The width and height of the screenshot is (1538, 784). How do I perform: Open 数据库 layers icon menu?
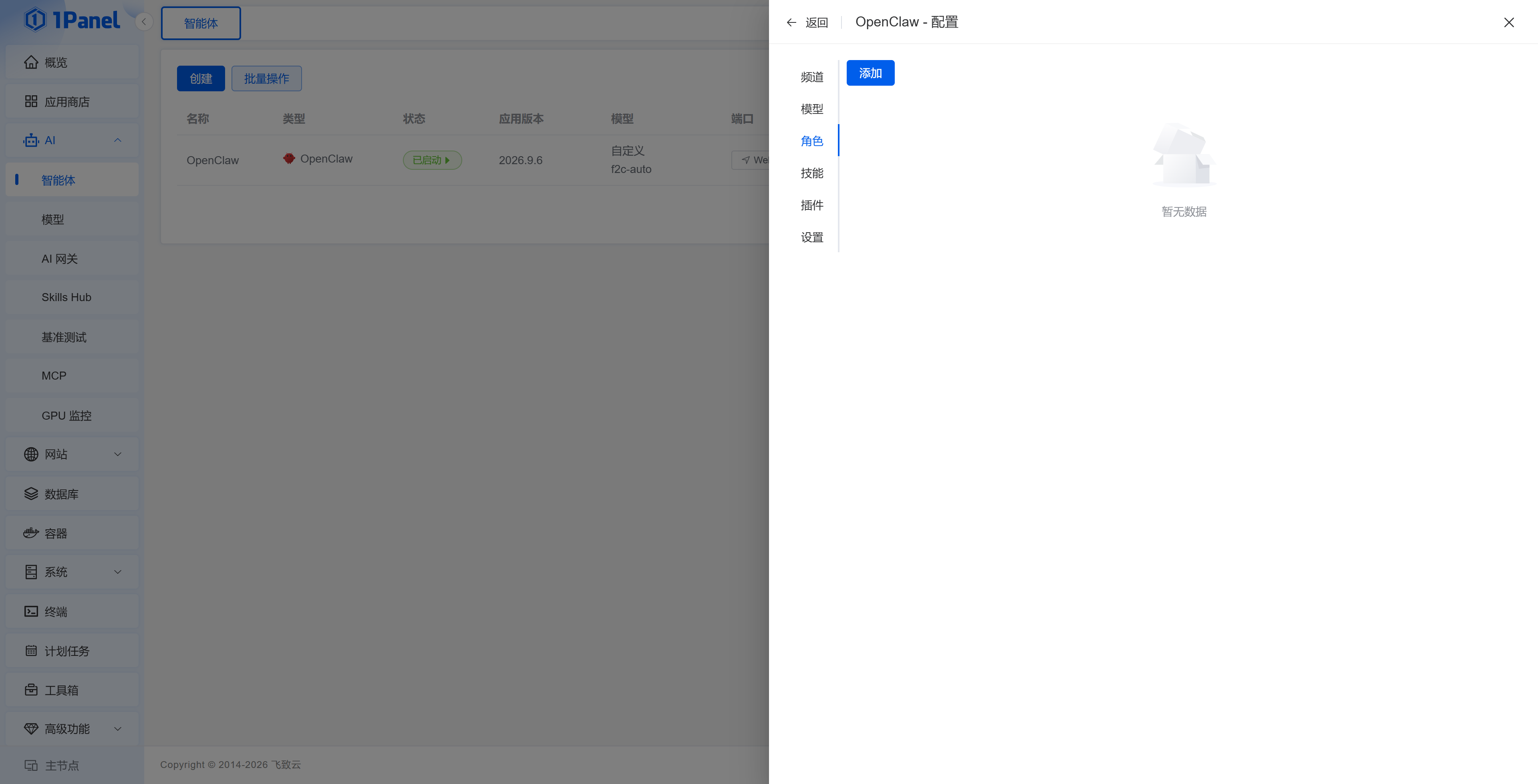point(31,494)
